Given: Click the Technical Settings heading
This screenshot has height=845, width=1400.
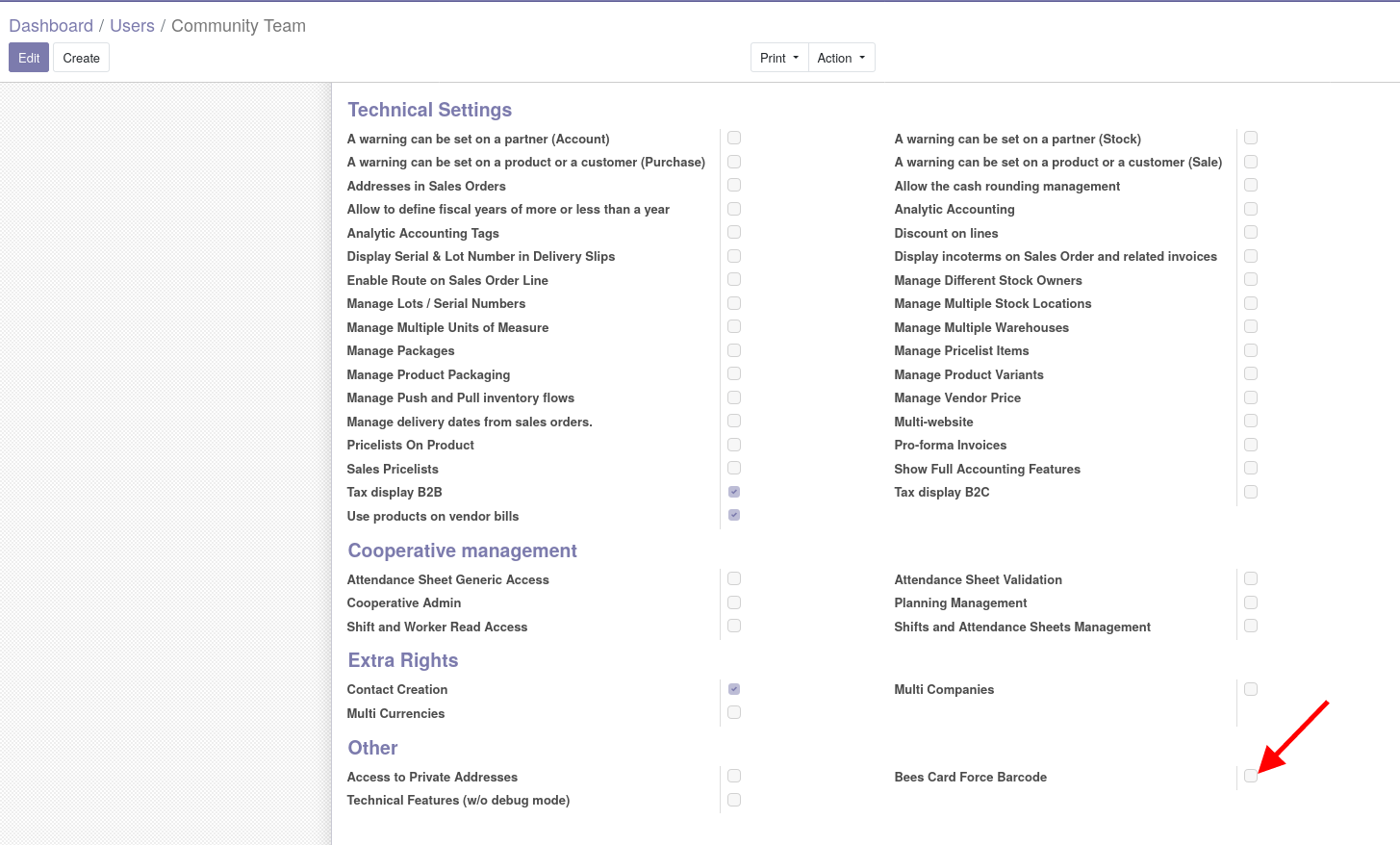Looking at the screenshot, I should pos(429,110).
